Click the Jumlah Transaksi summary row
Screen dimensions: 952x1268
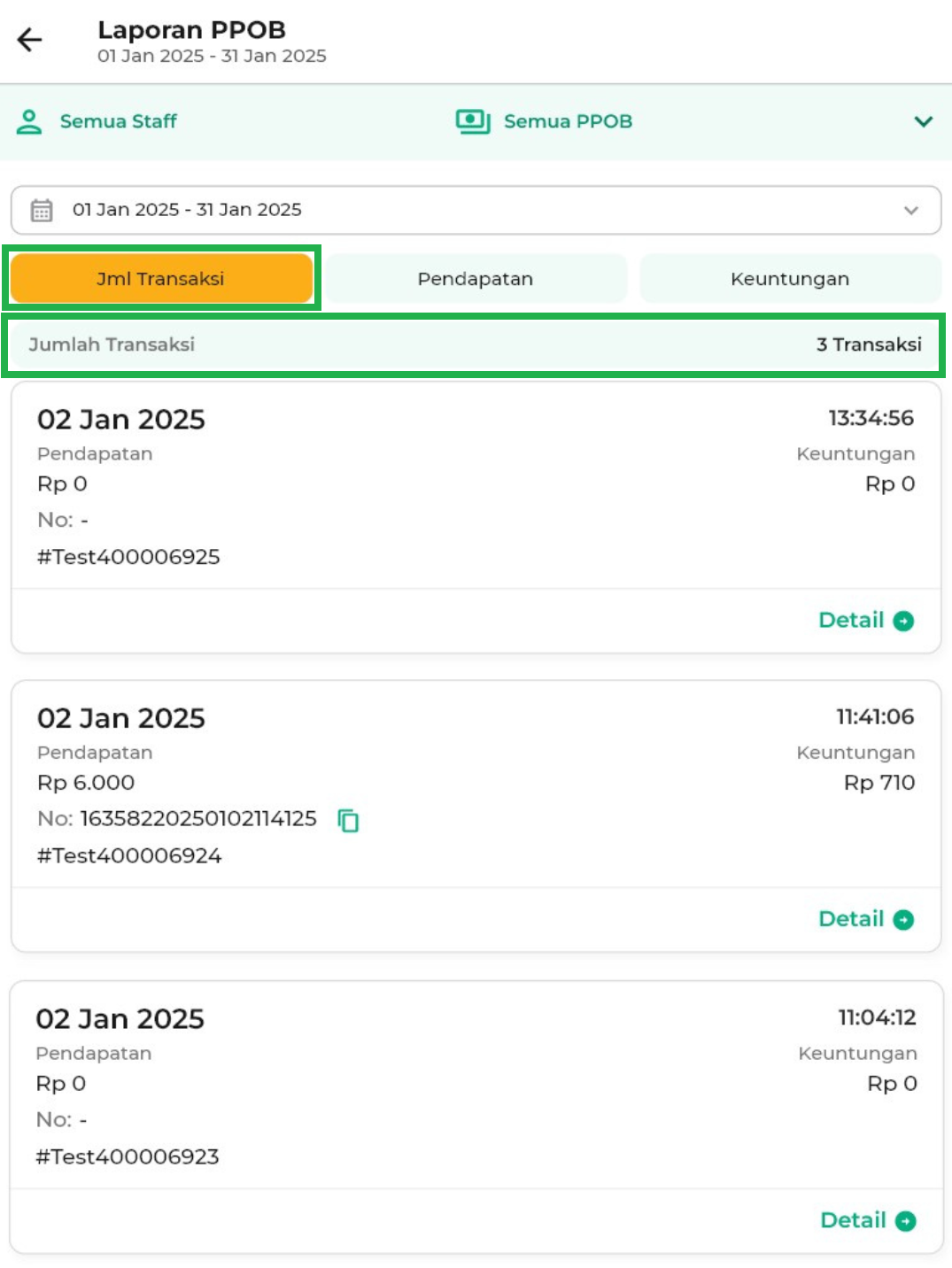(x=475, y=344)
